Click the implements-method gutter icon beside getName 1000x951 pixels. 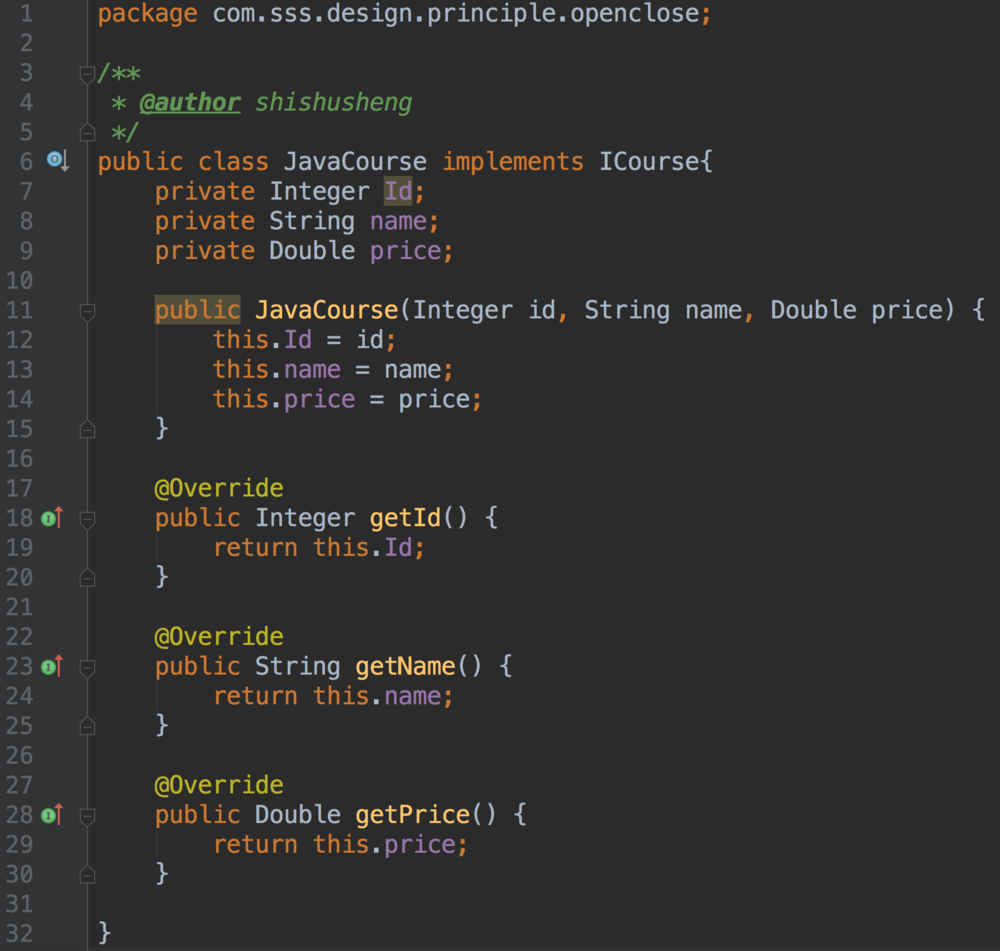click(52, 667)
